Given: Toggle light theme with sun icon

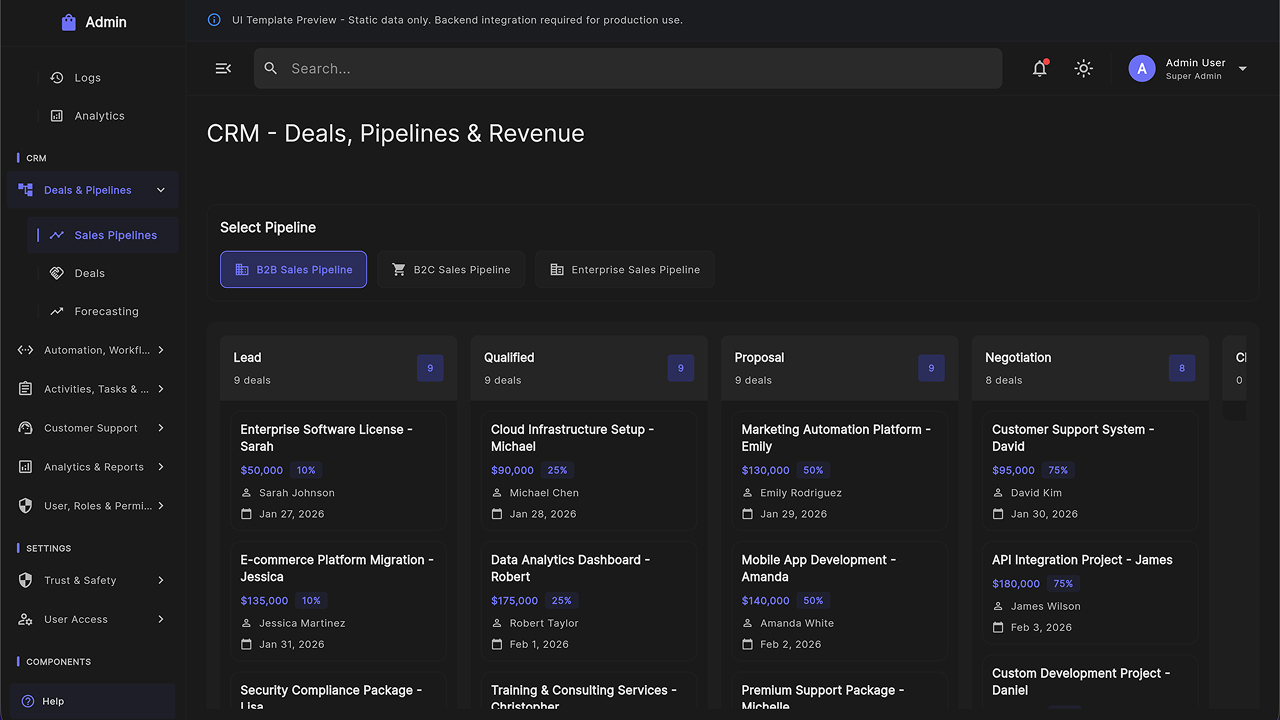Looking at the screenshot, I should point(1083,68).
